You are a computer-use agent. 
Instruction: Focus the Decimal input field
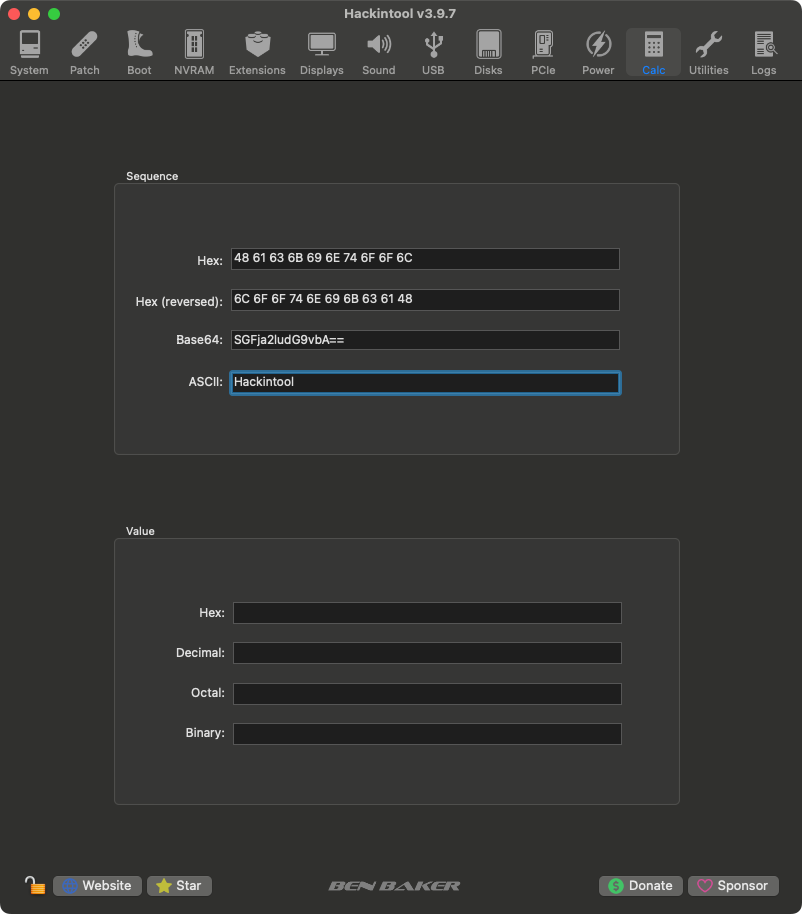coord(427,653)
